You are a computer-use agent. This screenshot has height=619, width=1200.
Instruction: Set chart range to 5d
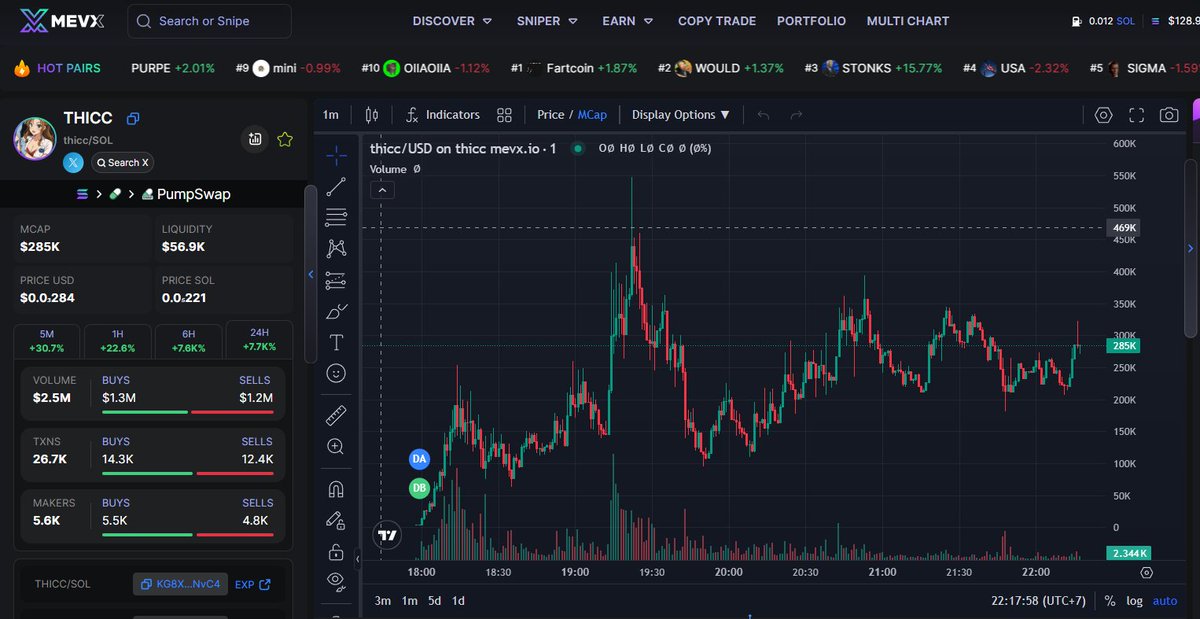click(434, 601)
